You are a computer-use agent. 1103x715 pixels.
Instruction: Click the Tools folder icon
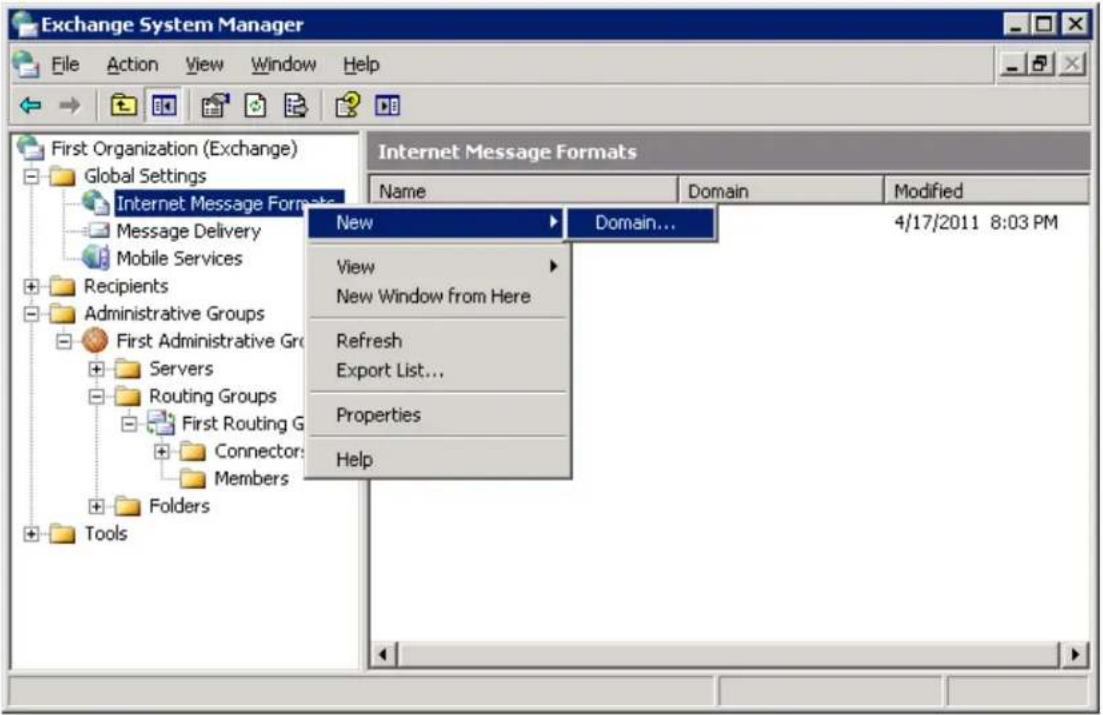(63, 533)
